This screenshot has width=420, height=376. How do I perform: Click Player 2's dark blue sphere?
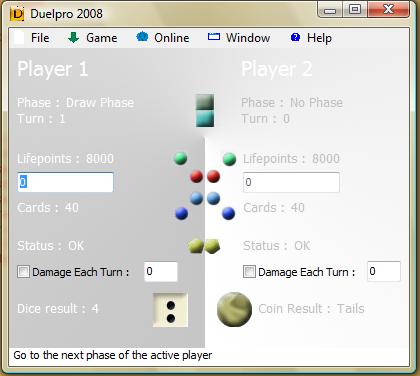point(228,213)
